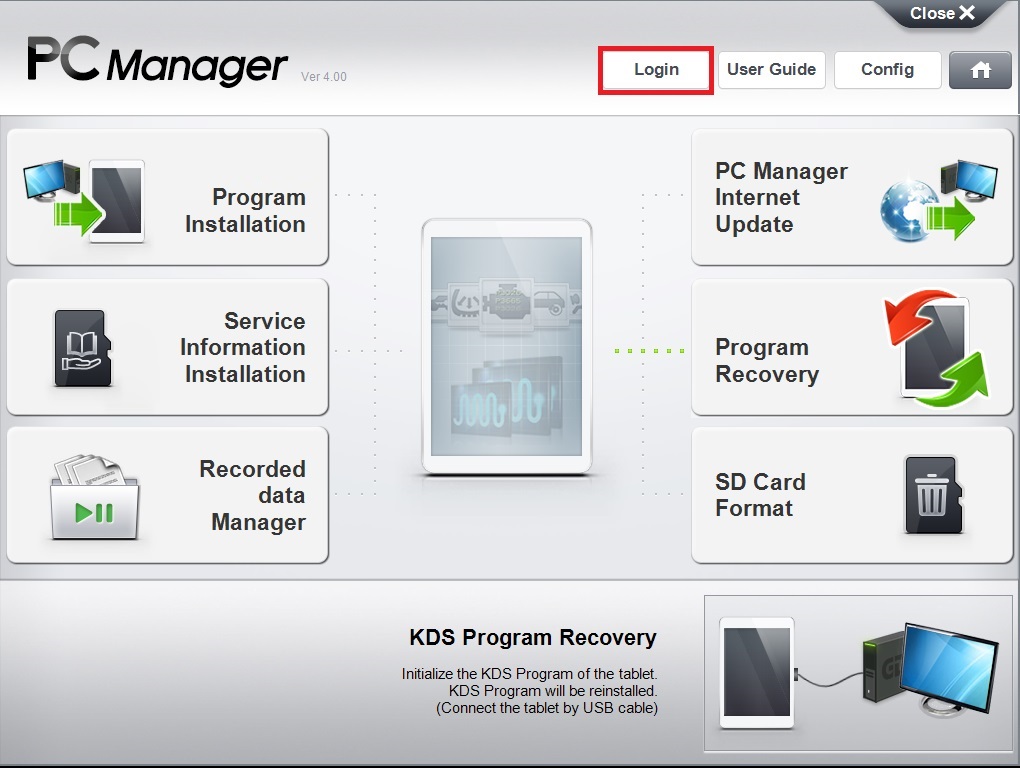Open Recorded data Manager label
Screen dimensions: 1020x768
coord(252,496)
